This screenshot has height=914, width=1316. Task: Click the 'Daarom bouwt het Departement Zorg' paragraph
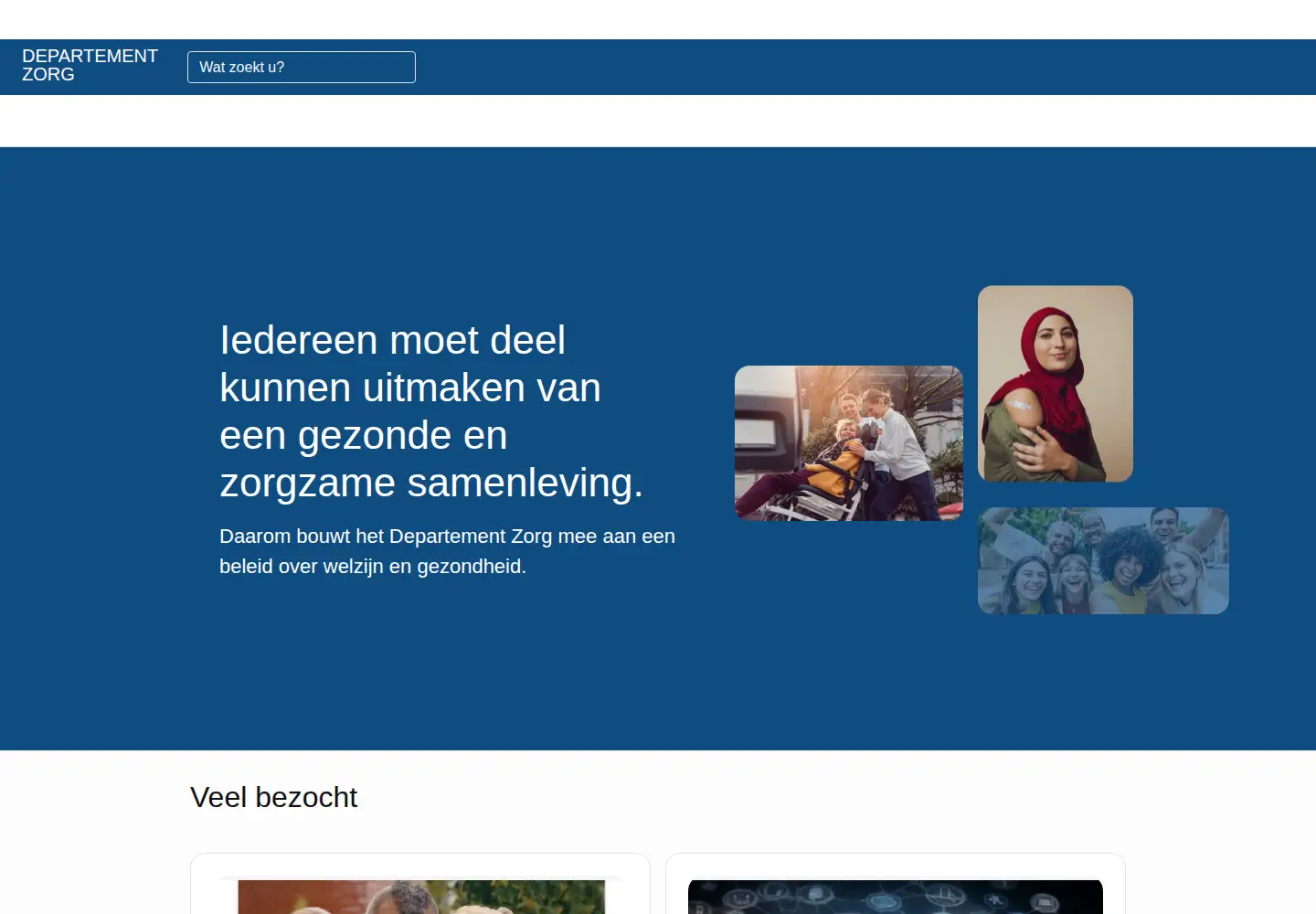click(x=448, y=551)
